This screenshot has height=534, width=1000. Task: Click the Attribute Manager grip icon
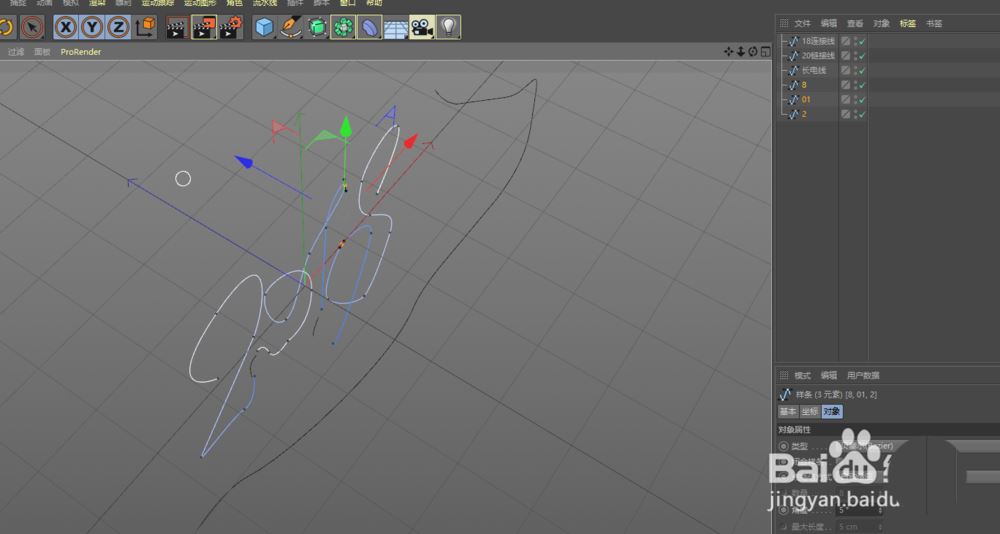pos(784,376)
